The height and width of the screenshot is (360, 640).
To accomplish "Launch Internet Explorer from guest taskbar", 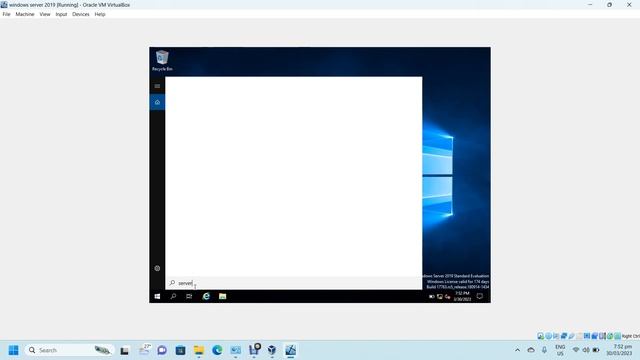I will click(x=206, y=296).
